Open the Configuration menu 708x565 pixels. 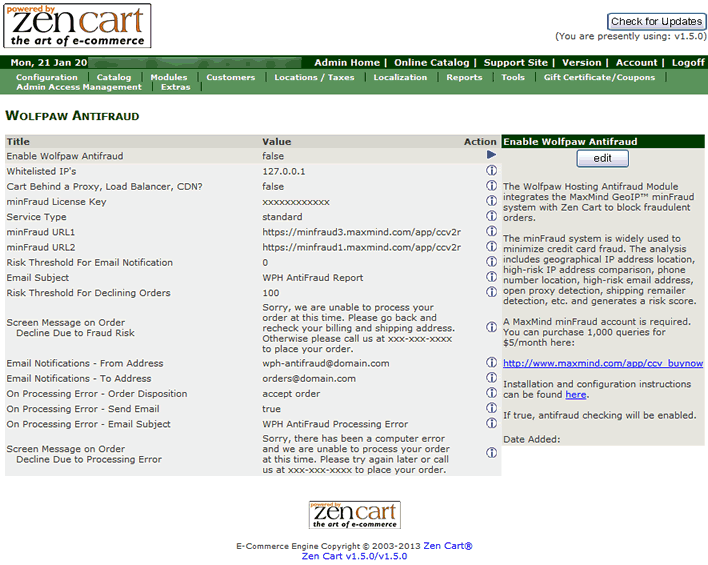[x=46, y=77]
